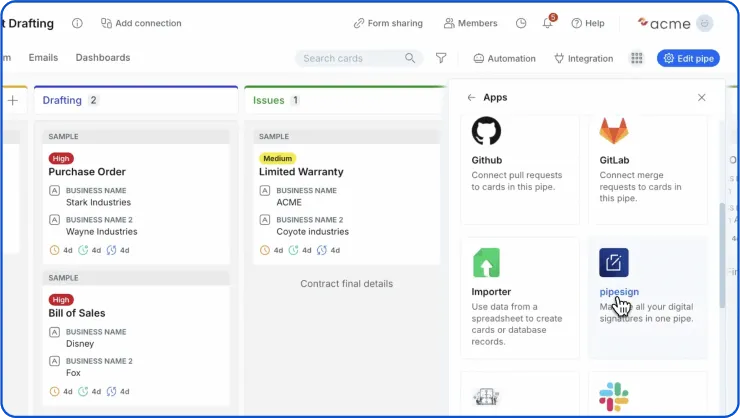Open the activity history clock icon
This screenshot has height=418, width=740.
(521, 23)
